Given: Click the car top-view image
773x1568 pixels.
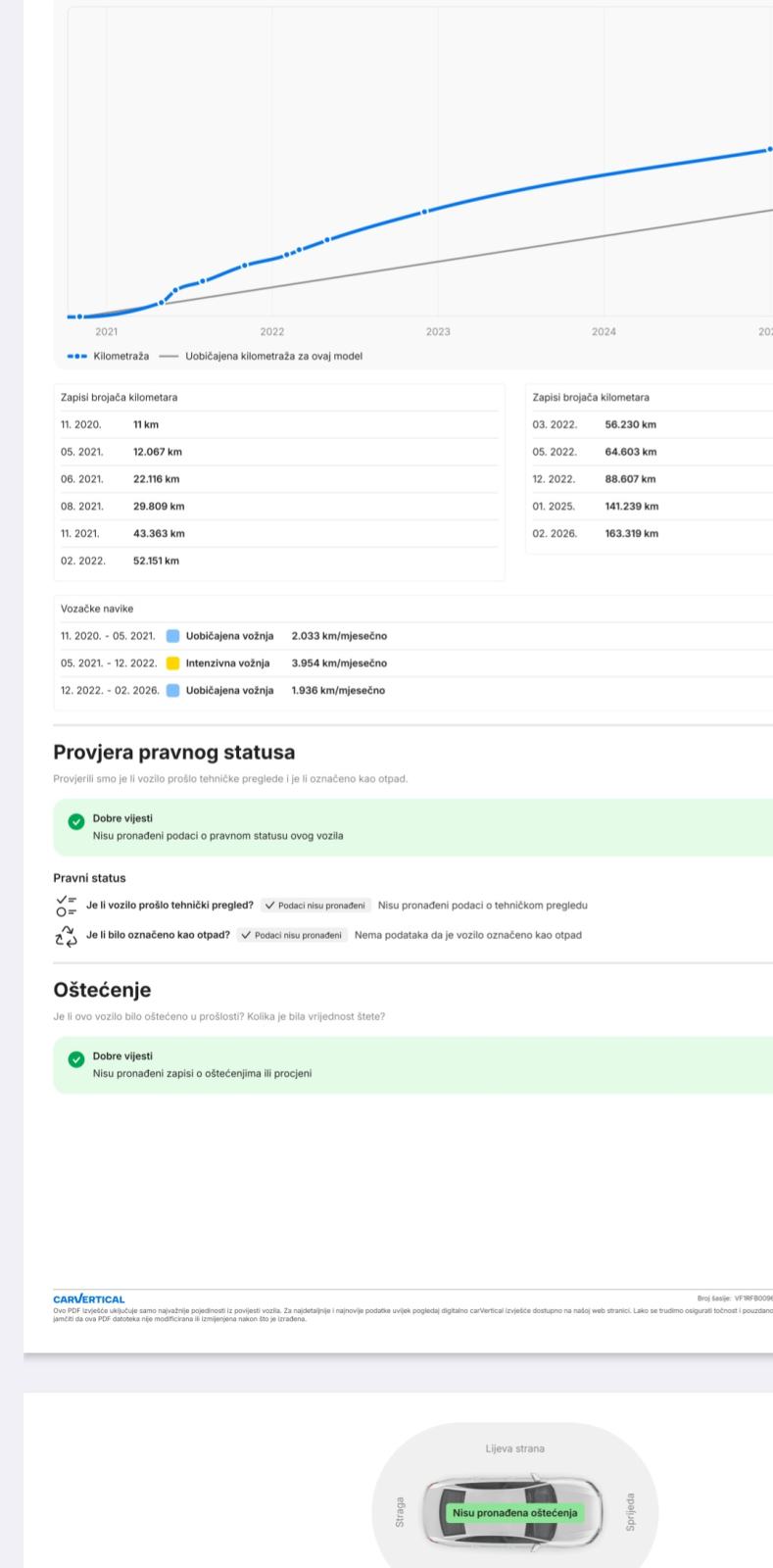Looking at the screenshot, I should pyautogui.click(x=514, y=1512).
